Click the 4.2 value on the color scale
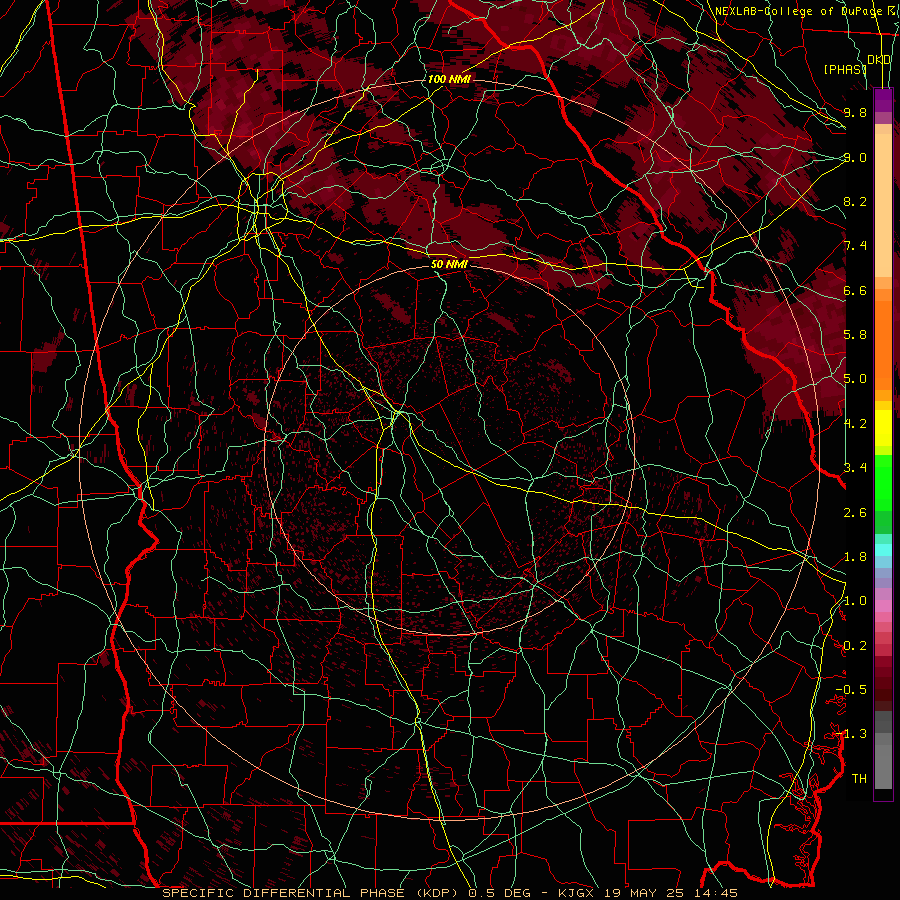 [855, 424]
